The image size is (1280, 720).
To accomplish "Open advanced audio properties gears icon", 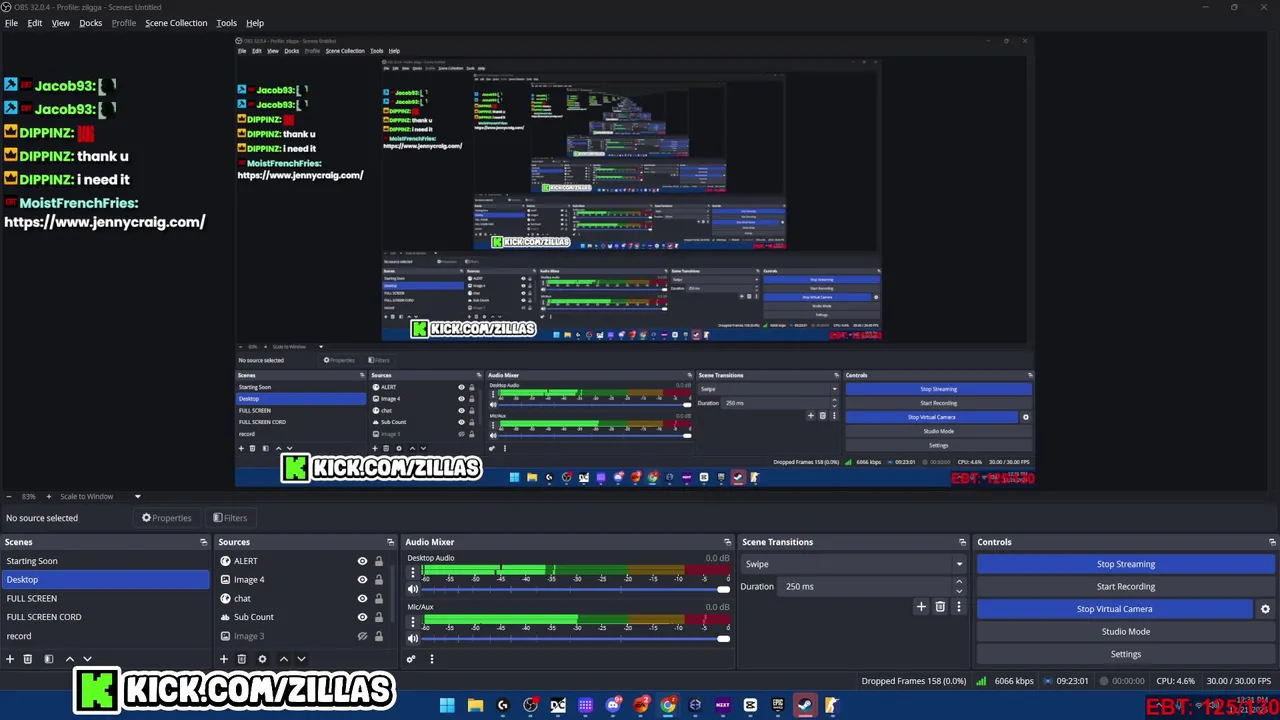I will (x=410, y=659).
